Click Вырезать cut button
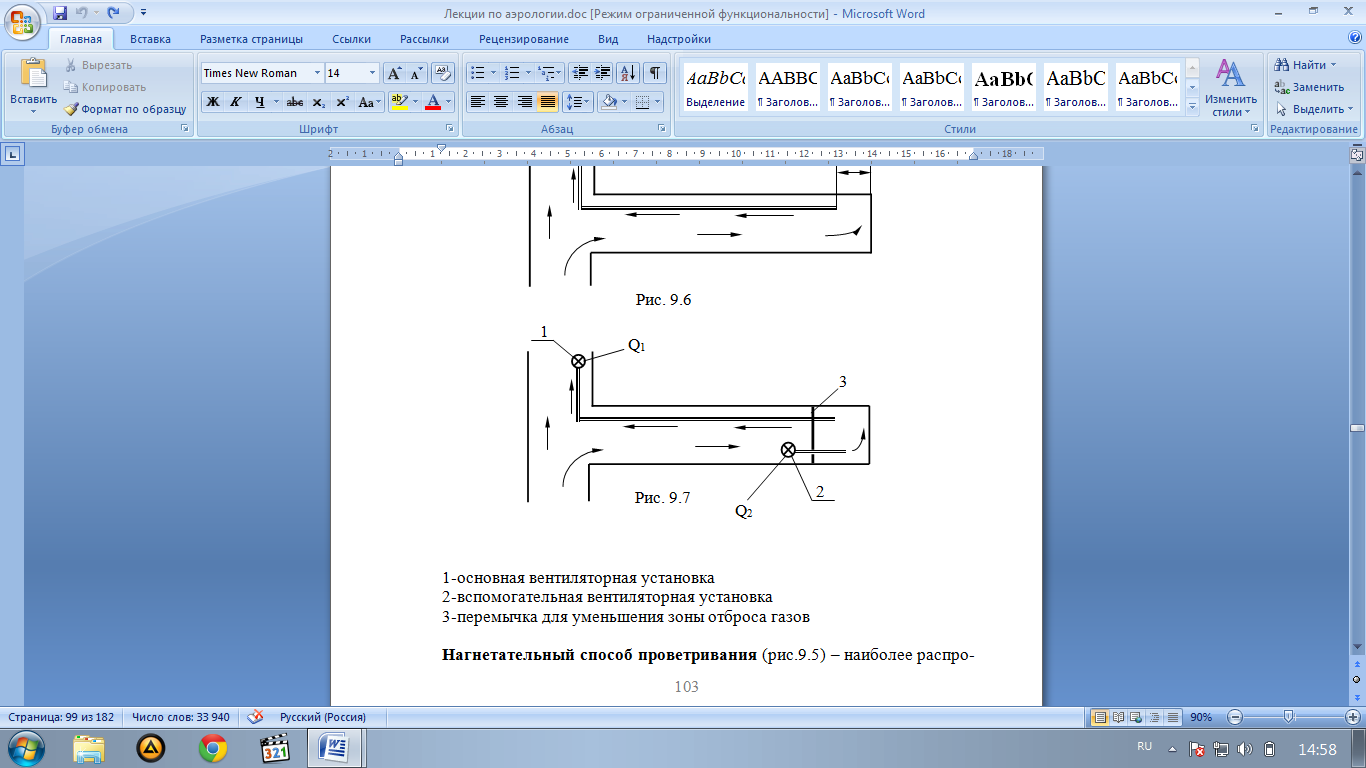1366x768 pixels. click(x=98, y=65)
